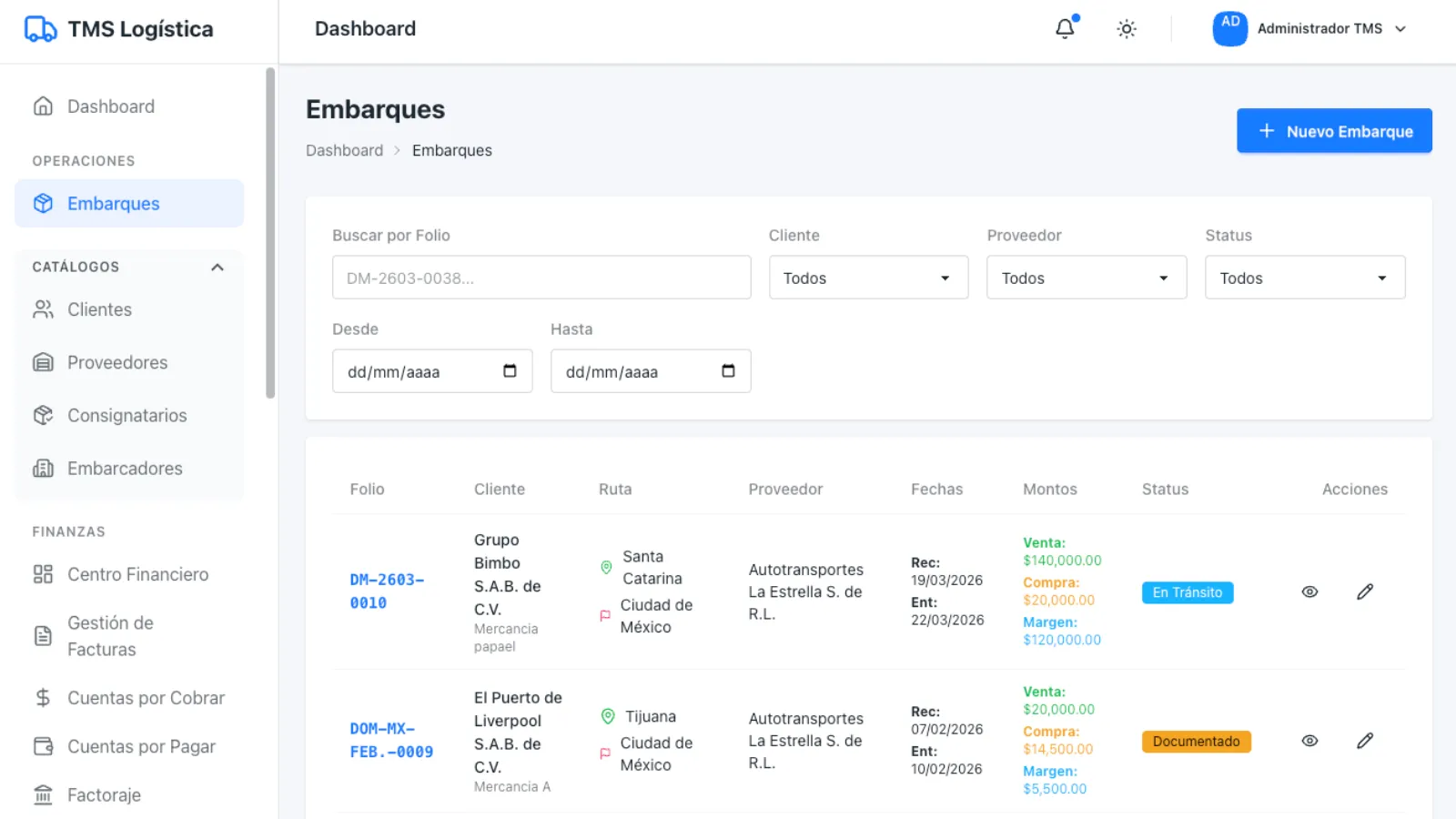Open the notifications bell

[1065, 29]
